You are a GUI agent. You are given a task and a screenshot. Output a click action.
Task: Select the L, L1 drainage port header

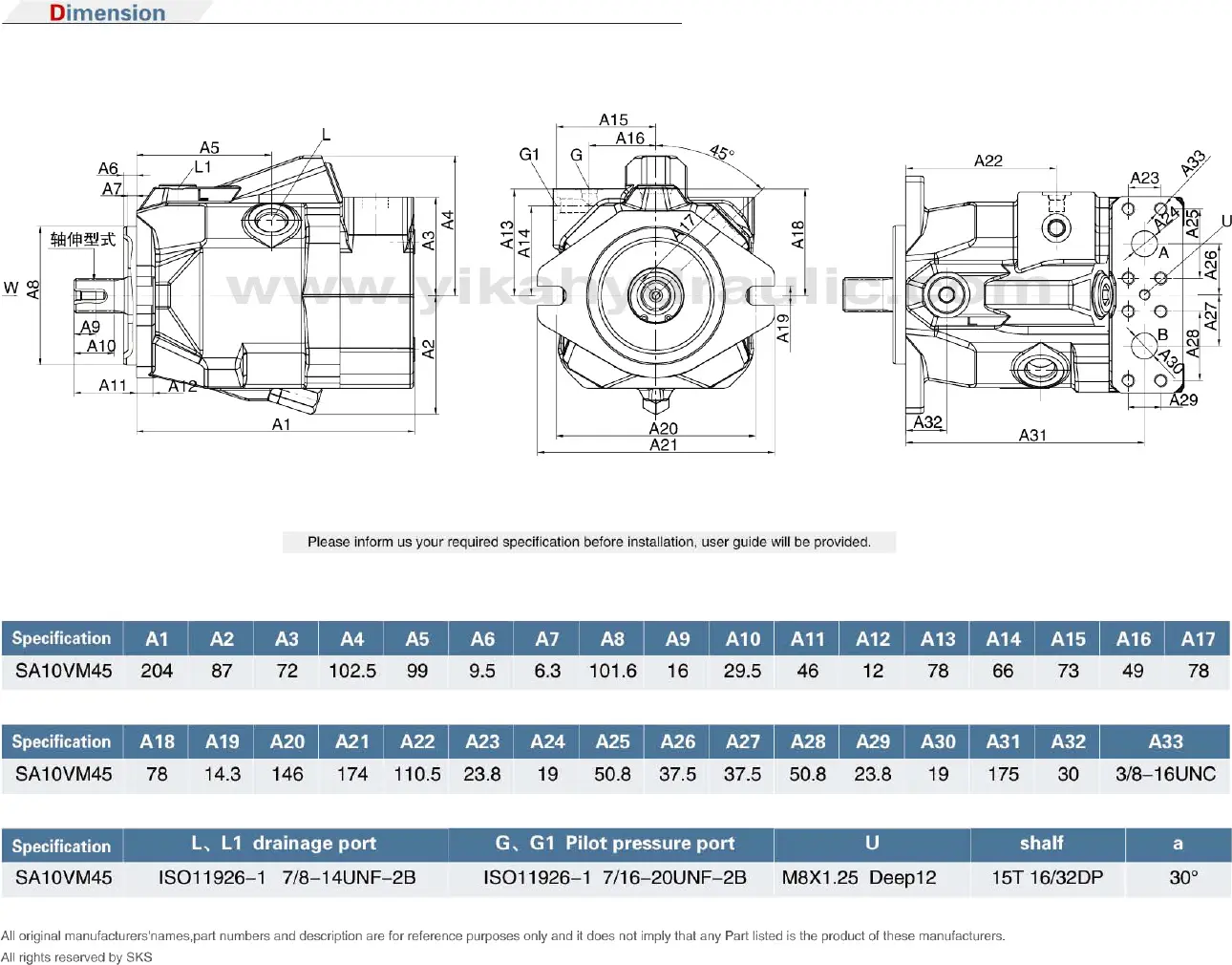[285, 844]
